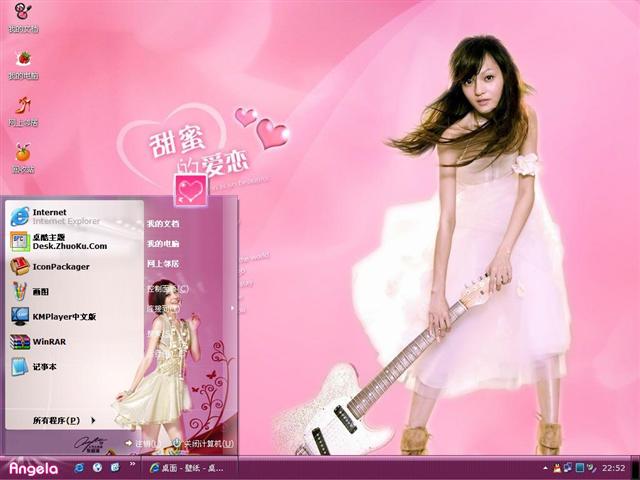Expand 所有程序(P) all programs list
Screen dimensions: 640x480
(x=60, y=420)
